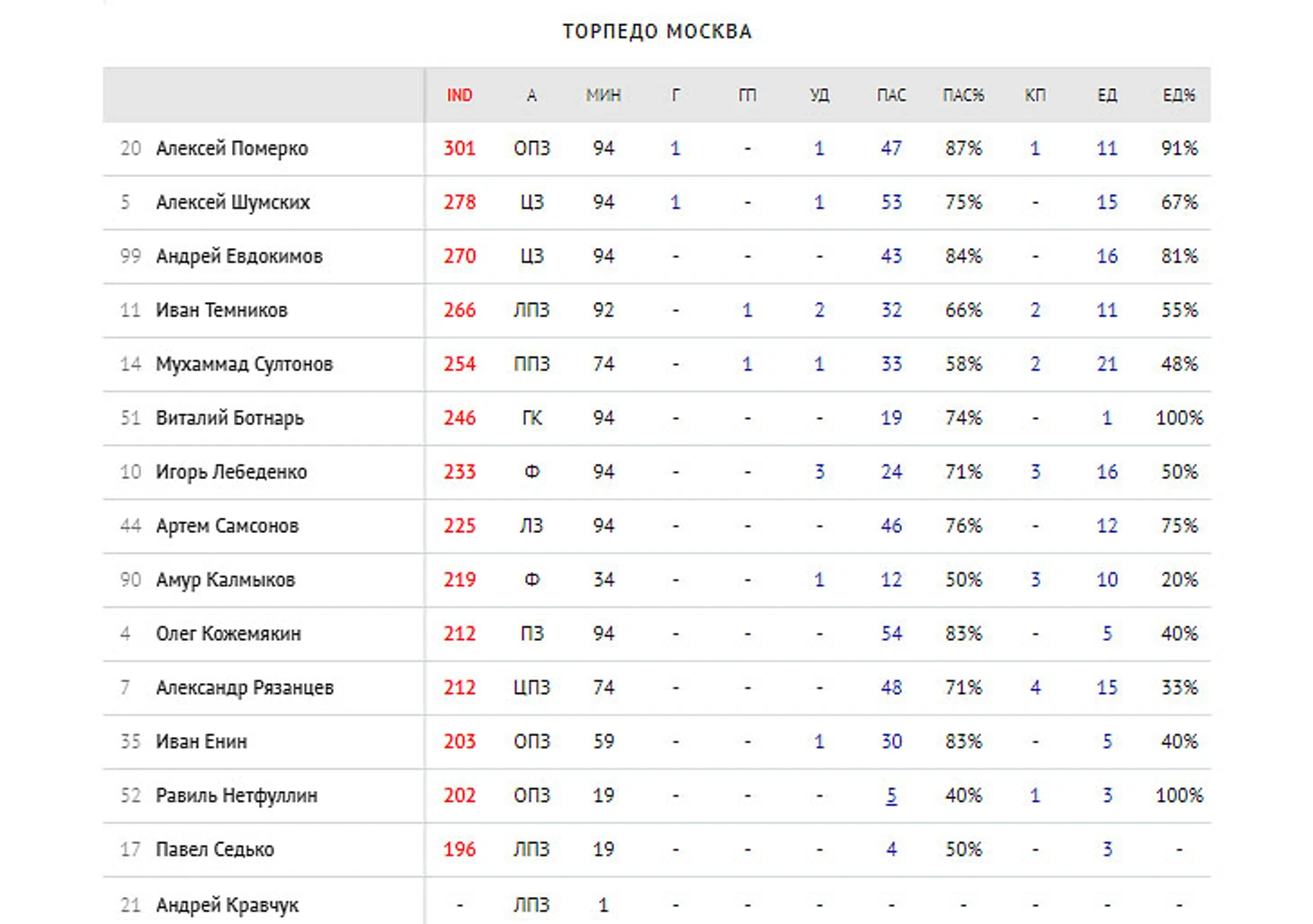
Task: Open Рязанцев's key passes value 4
Action: (x=1035, y=688)
